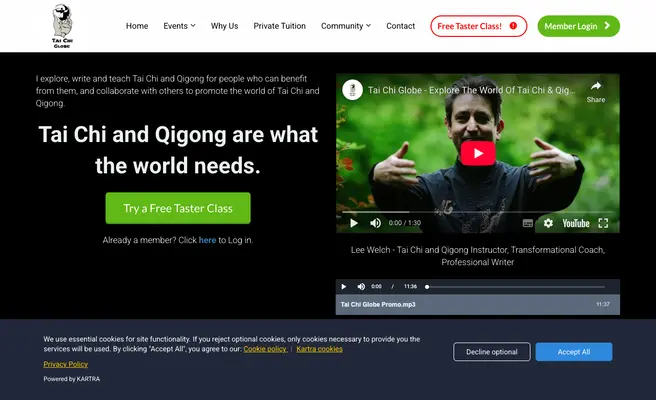Screen dimensions: 656x400
Task: Accept all cookies
Action: tap(573, 352)
